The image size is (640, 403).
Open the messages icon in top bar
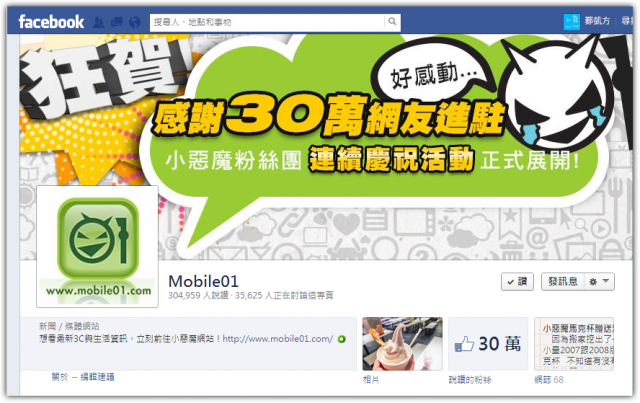click(117, 22)
